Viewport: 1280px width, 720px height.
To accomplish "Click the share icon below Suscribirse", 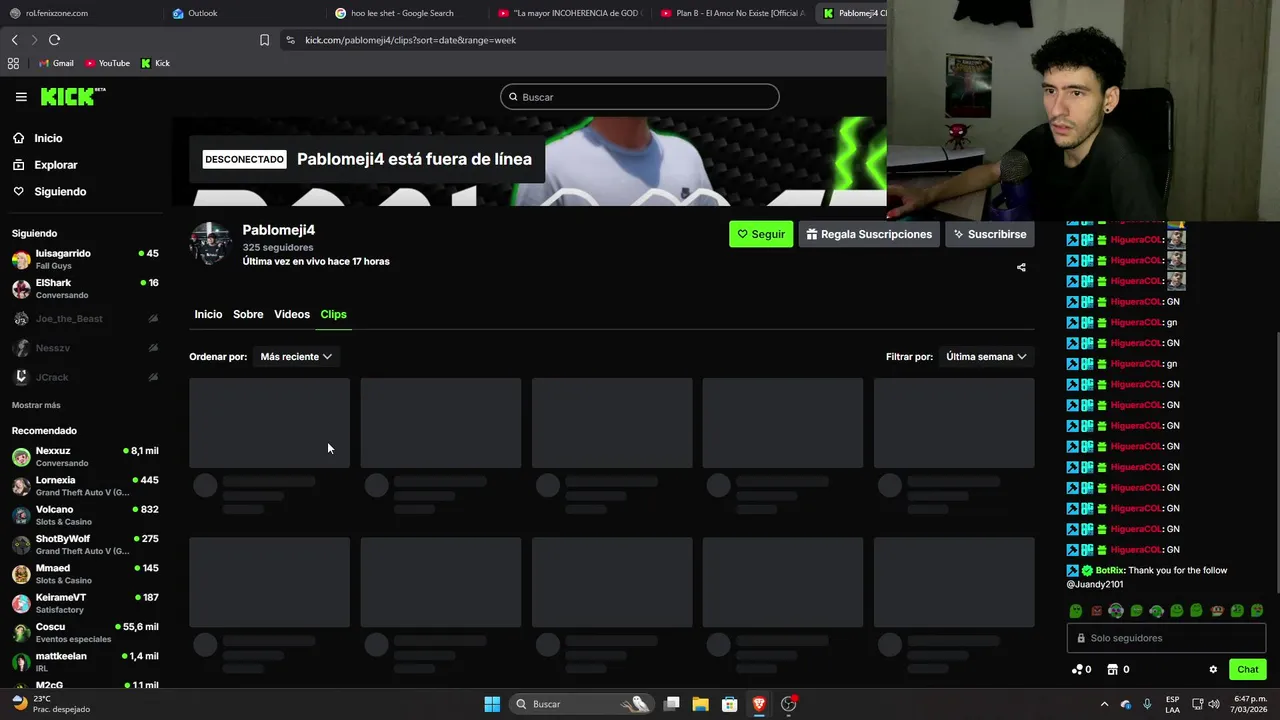I will [x=1021, y=267].
